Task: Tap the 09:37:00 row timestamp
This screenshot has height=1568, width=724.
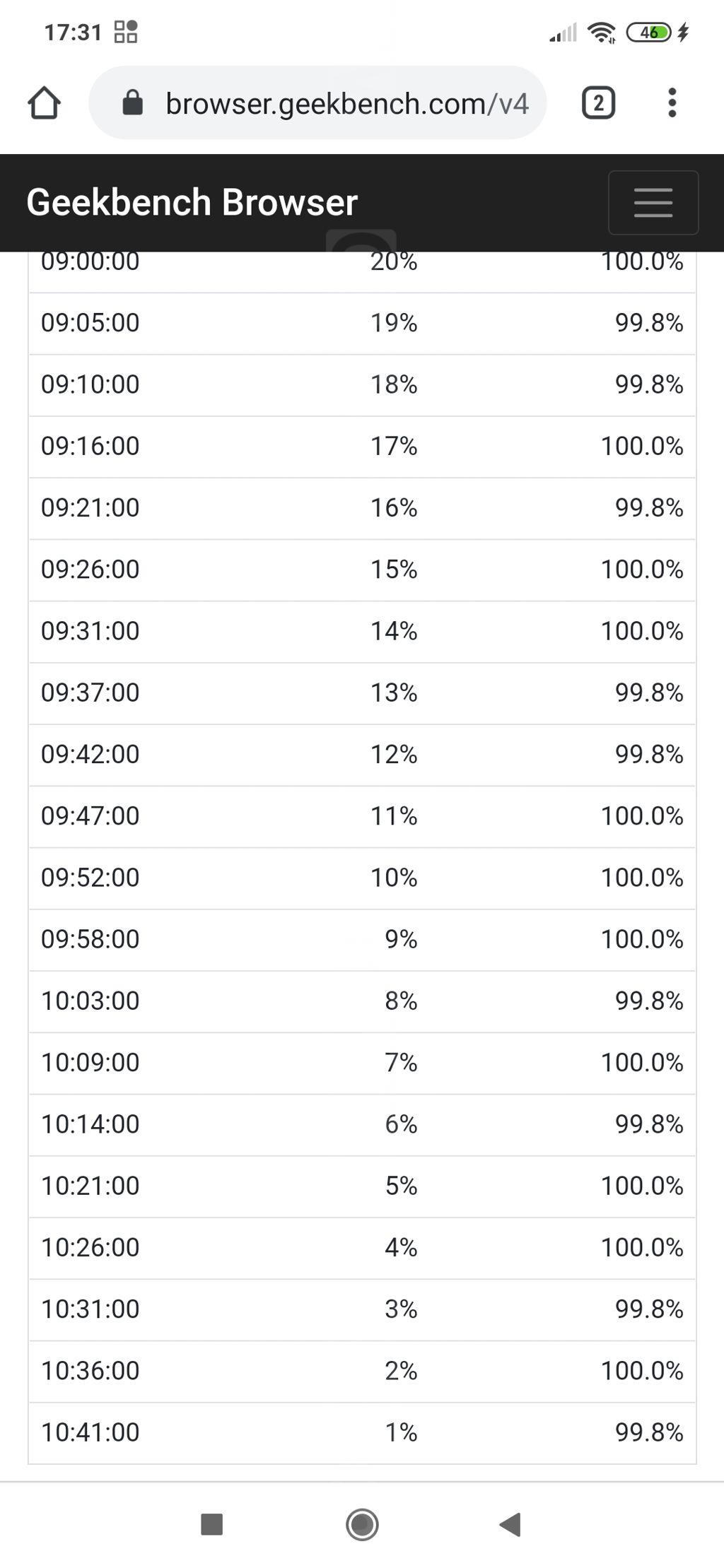Action: coord(90,692)
